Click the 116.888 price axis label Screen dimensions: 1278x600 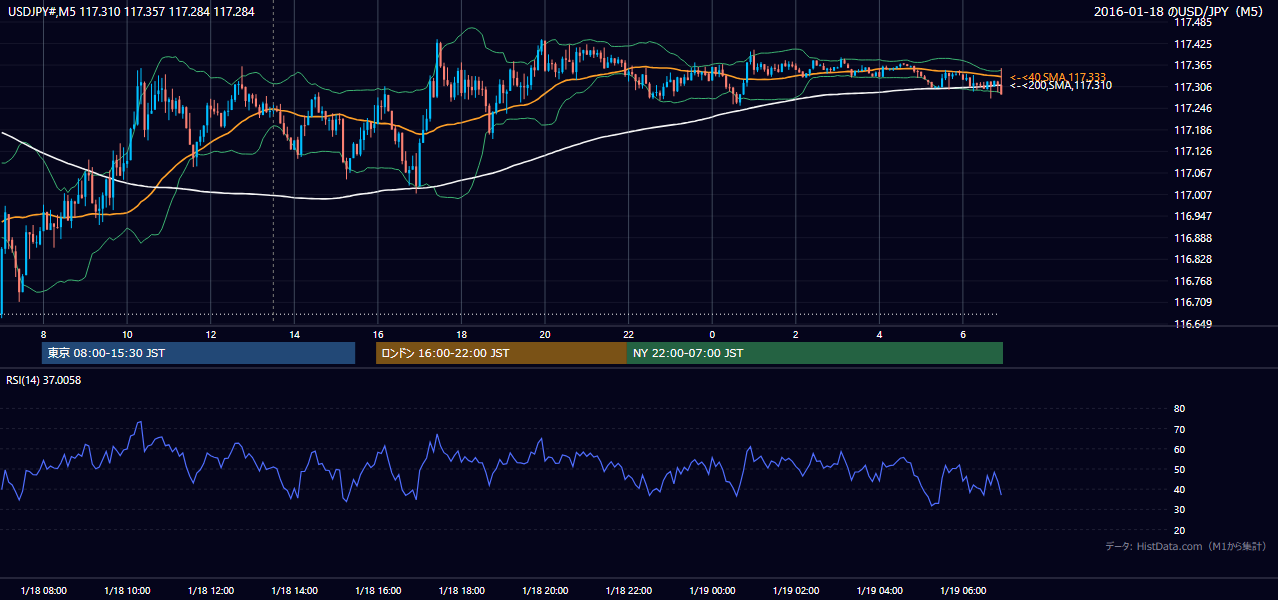pyautogui.click(x=1194, y=238)
